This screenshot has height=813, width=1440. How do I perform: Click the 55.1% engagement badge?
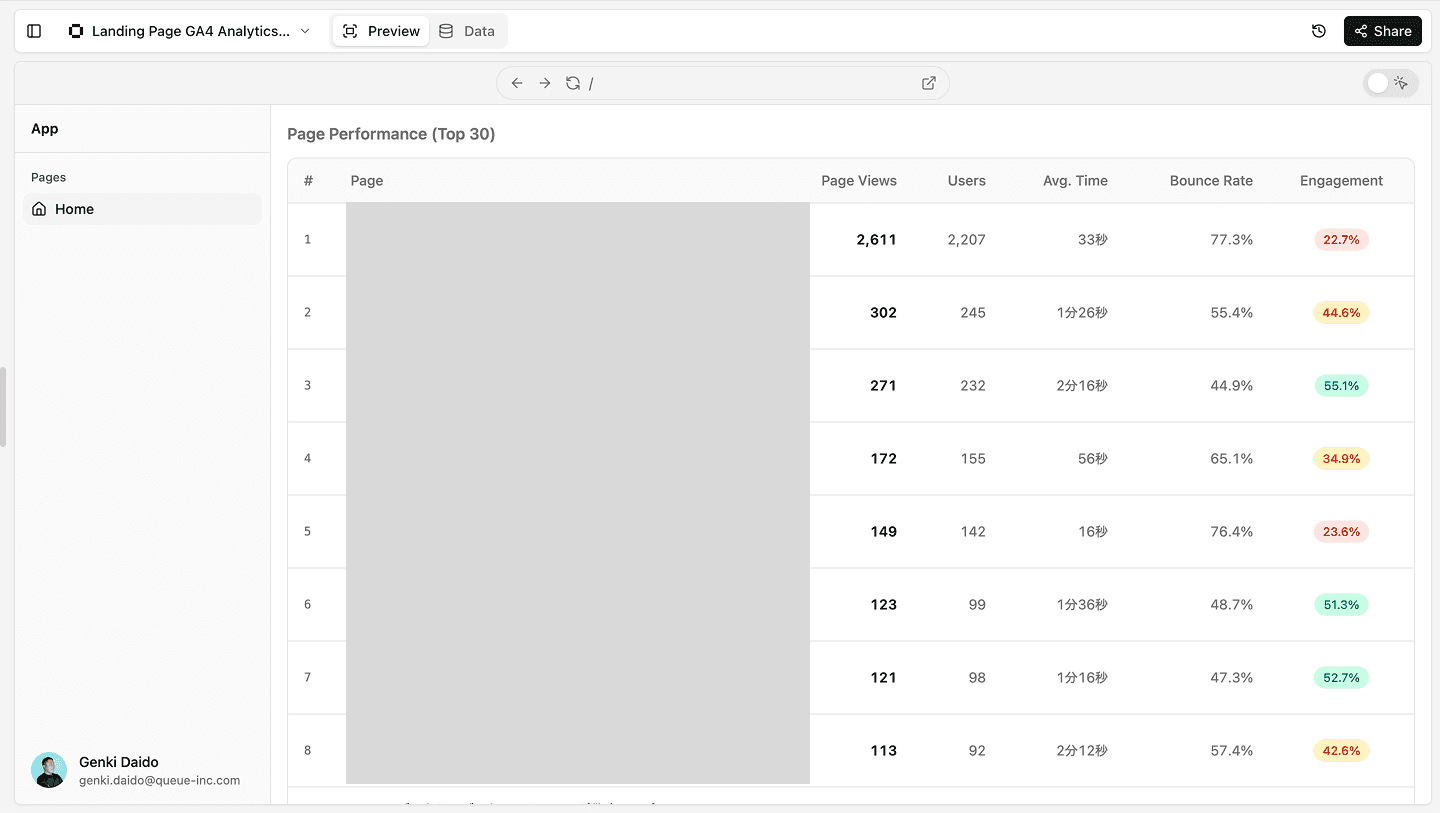1341,385
